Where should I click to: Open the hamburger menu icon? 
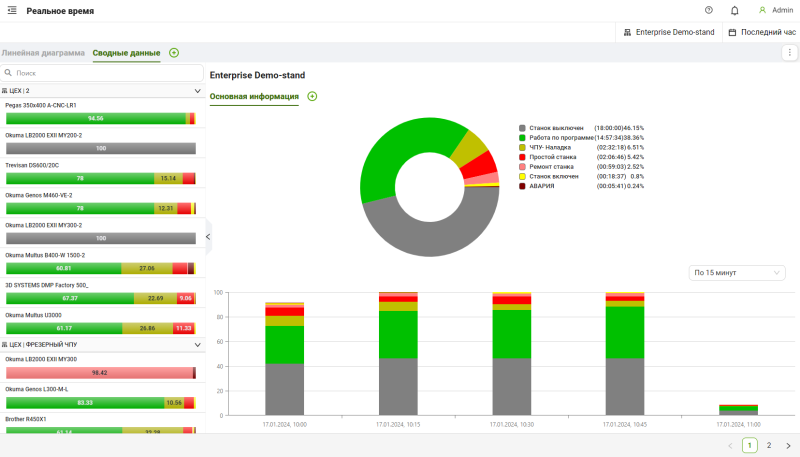tap(12, 10)
